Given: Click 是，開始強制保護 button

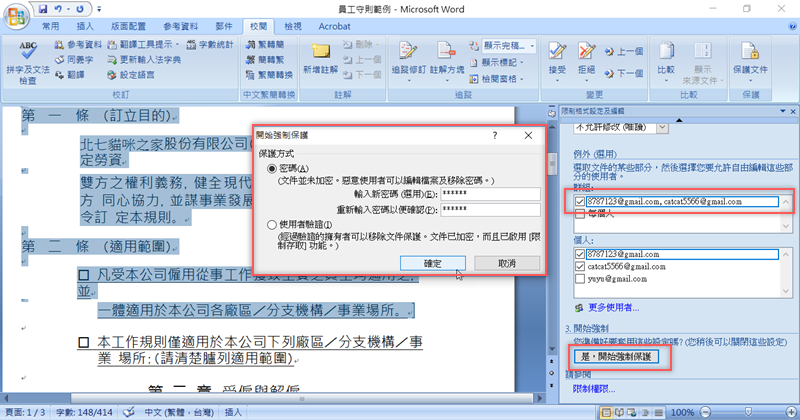Looking at the screenshot, I should pos(616,357).
